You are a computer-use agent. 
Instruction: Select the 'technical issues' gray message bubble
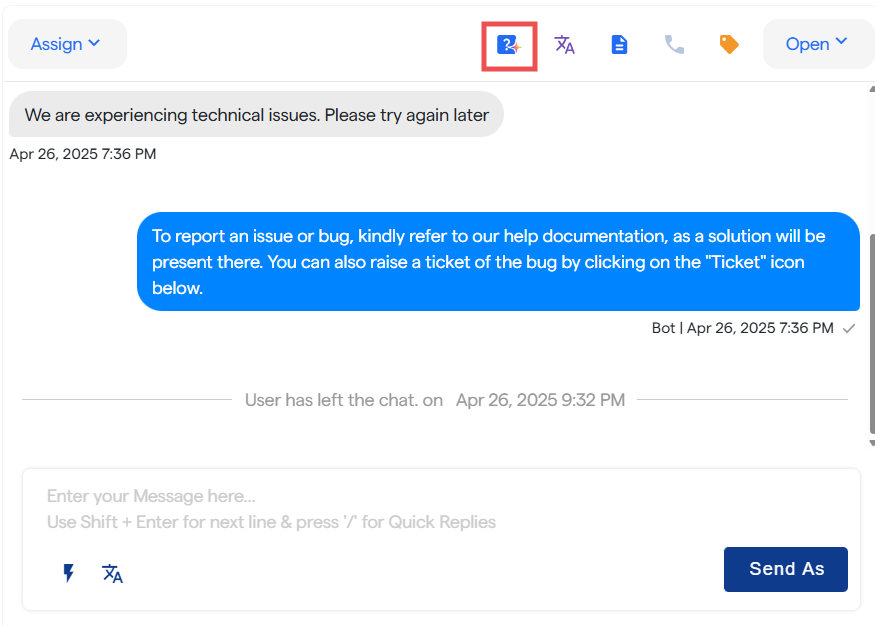(256, 115)
